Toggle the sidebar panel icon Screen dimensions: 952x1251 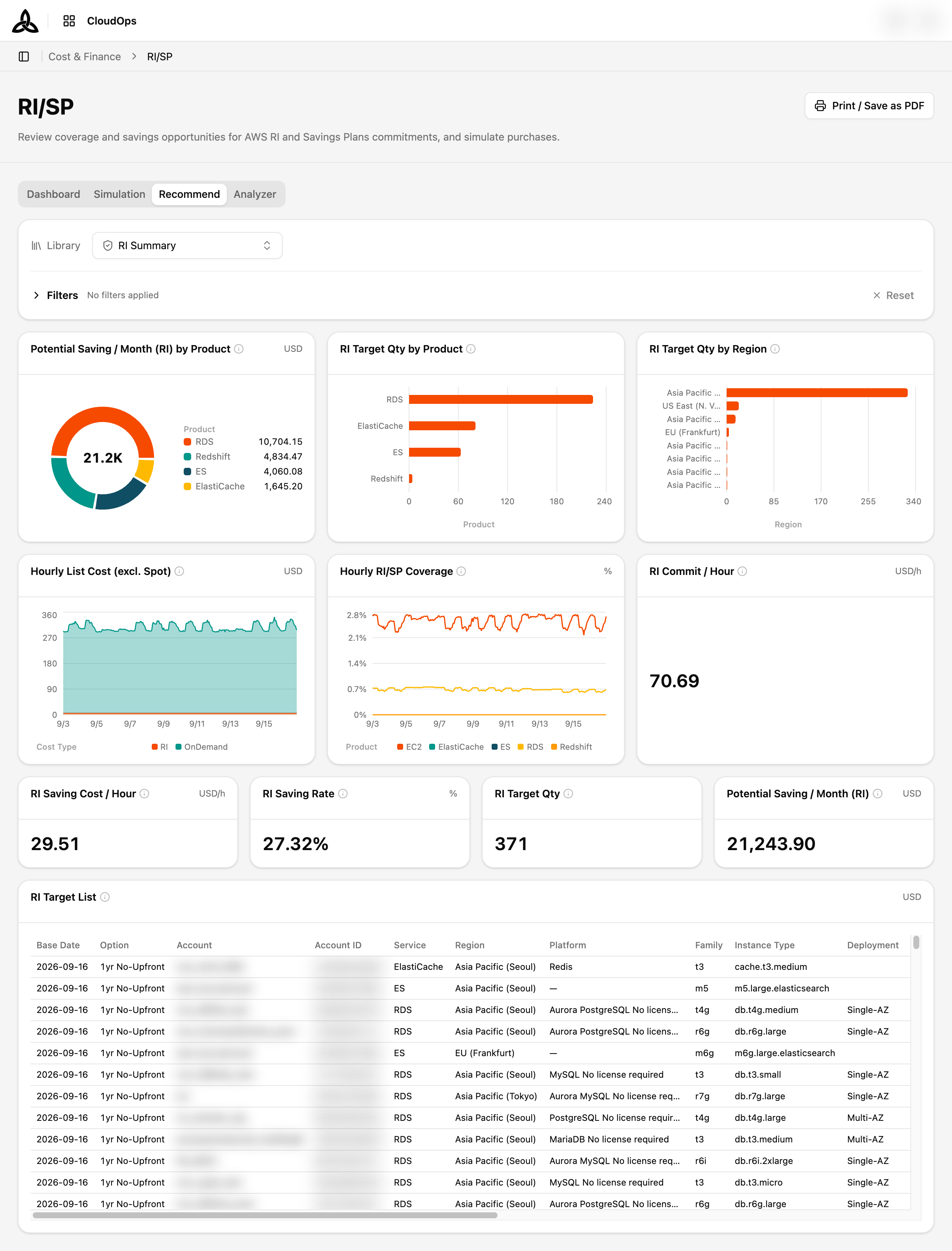point(24,57)
